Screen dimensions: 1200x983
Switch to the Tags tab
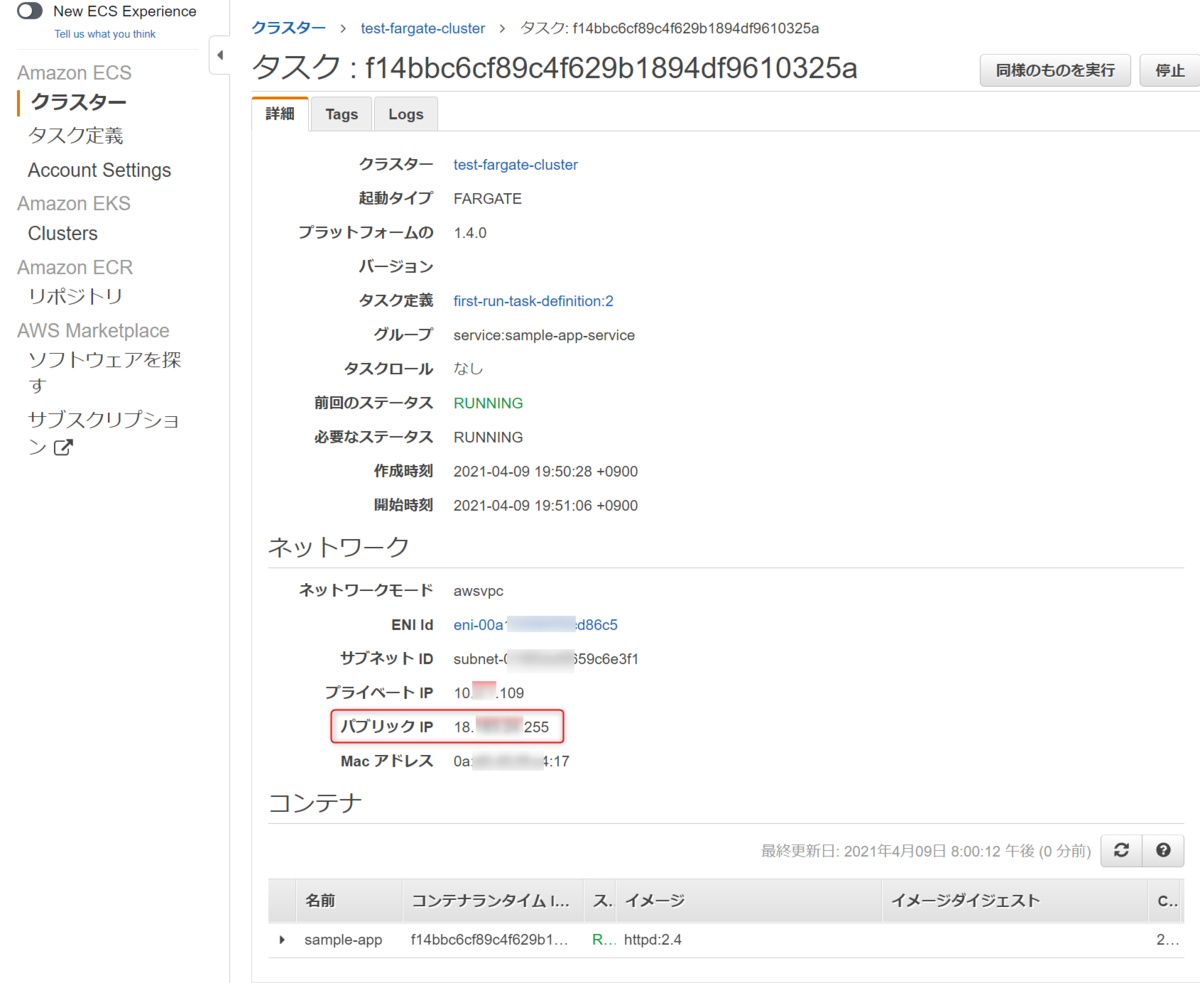(341, 113)
